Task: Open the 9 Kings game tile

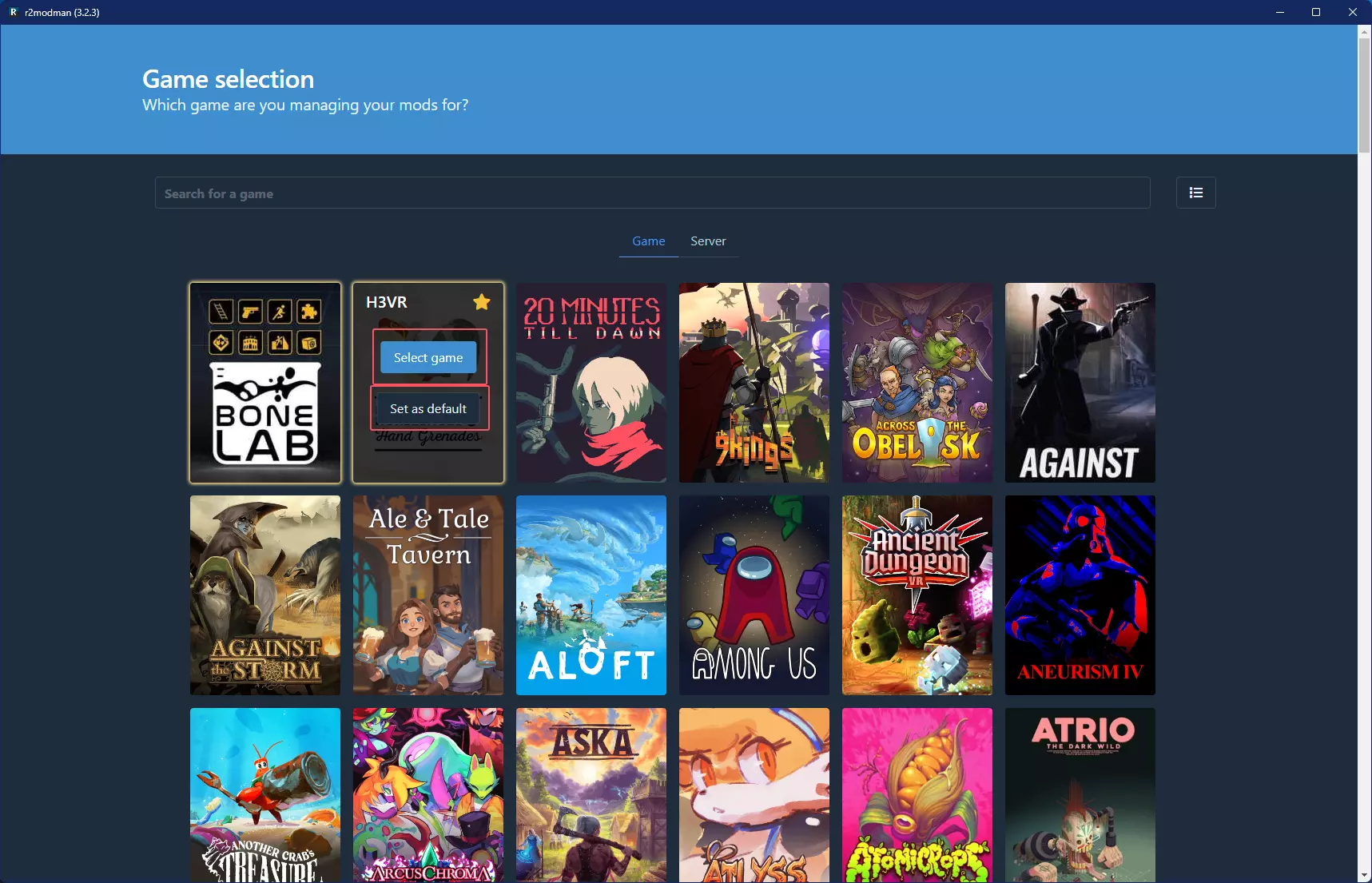Action: 754,383
